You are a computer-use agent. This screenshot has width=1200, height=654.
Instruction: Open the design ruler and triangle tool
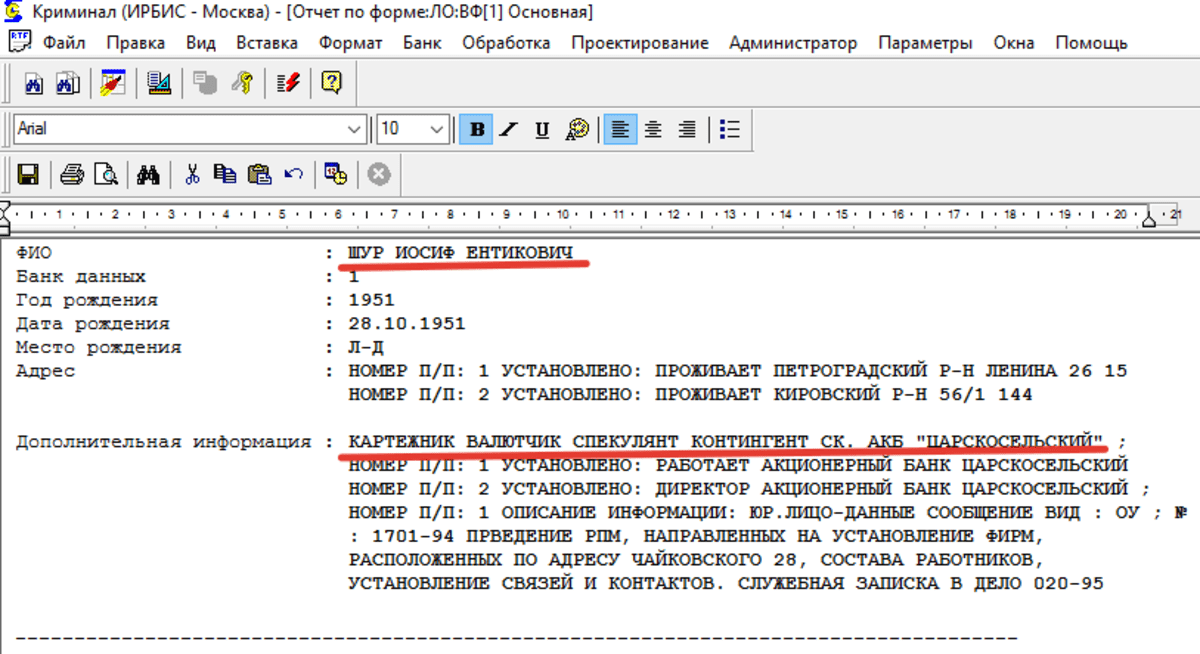point(160,84)
